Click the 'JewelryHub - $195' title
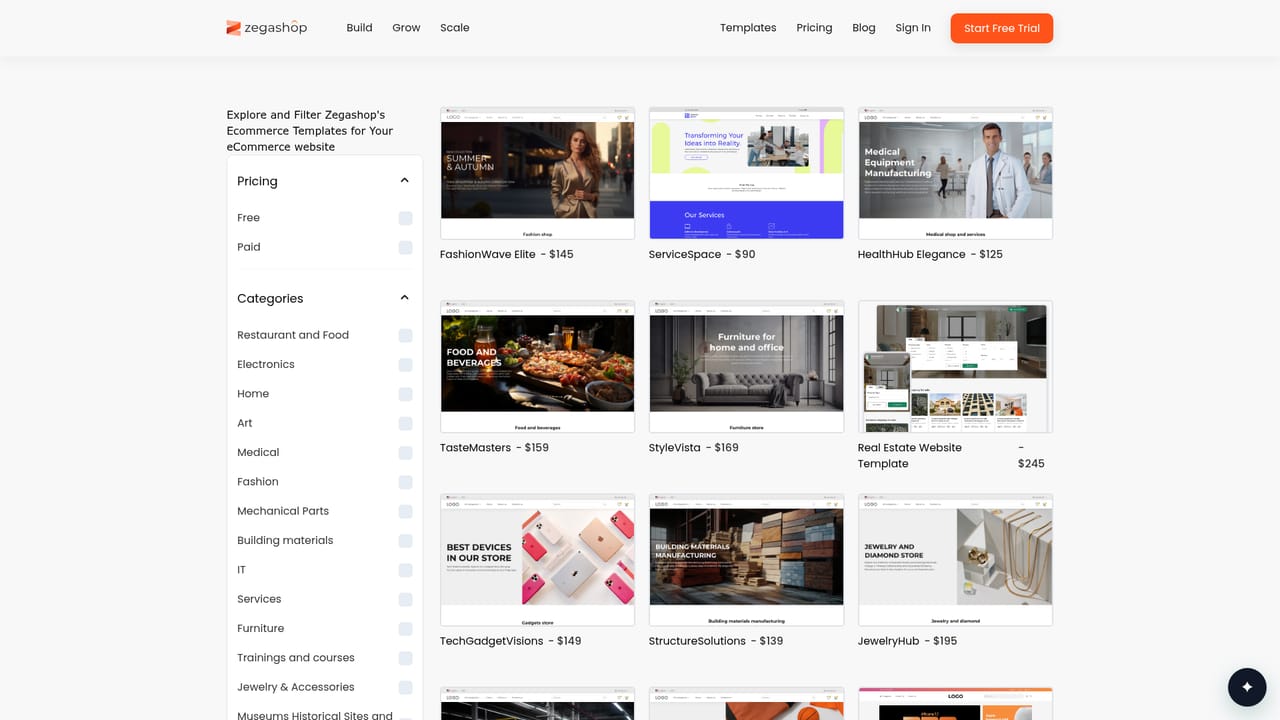 point(907,641)
